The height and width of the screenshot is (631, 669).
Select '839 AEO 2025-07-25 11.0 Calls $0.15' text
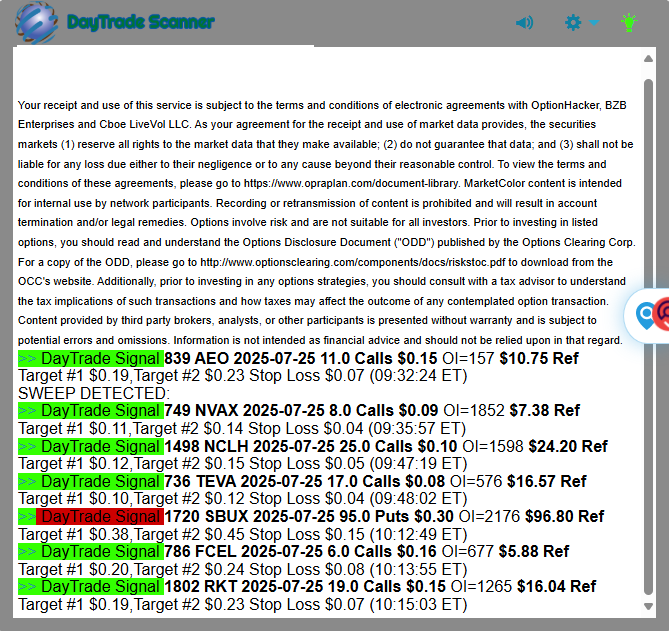[x=301, y=358]
